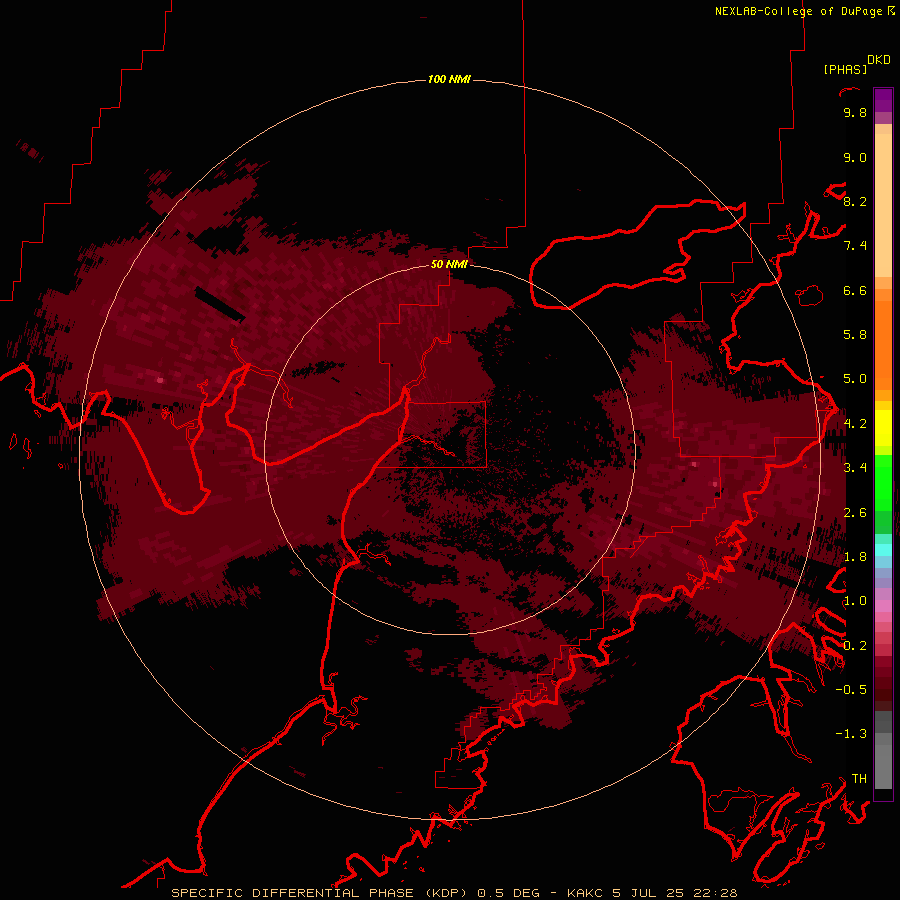
Task: Click the 22:28 timestamp in the caption
Action: 715,893
